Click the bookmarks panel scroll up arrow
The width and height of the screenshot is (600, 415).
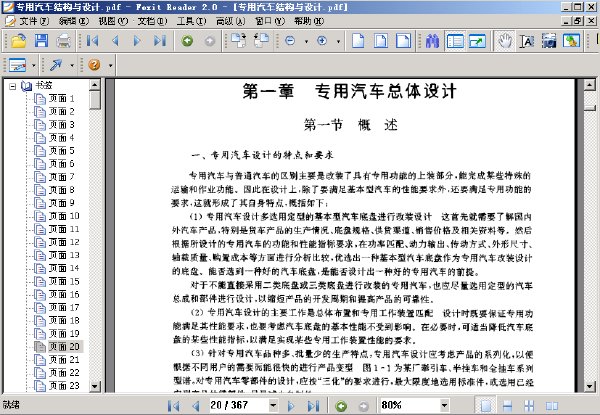pos(95,85)
